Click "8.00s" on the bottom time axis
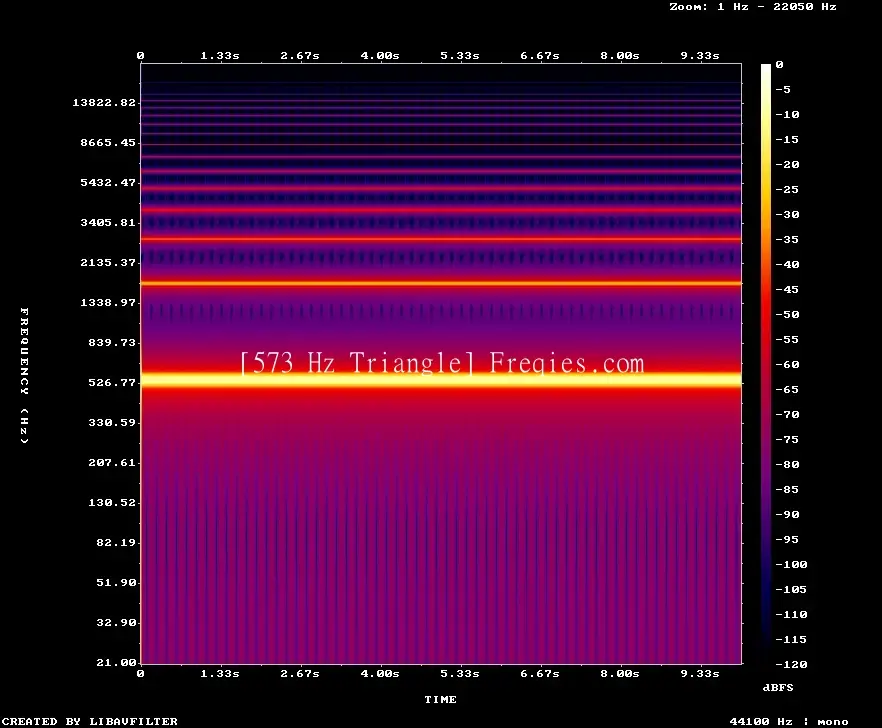This screenshot has width=882, height=728. tap(619, 673)
